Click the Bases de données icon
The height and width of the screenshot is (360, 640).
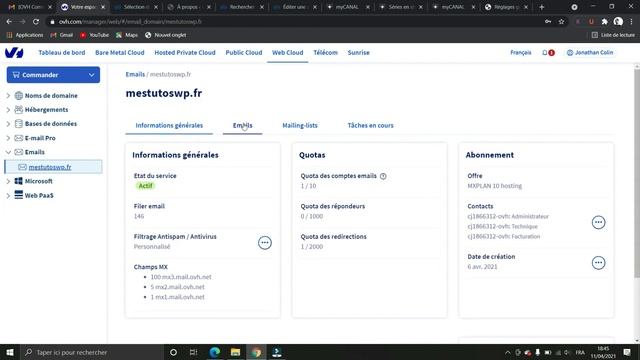click(x=18, y=124)
